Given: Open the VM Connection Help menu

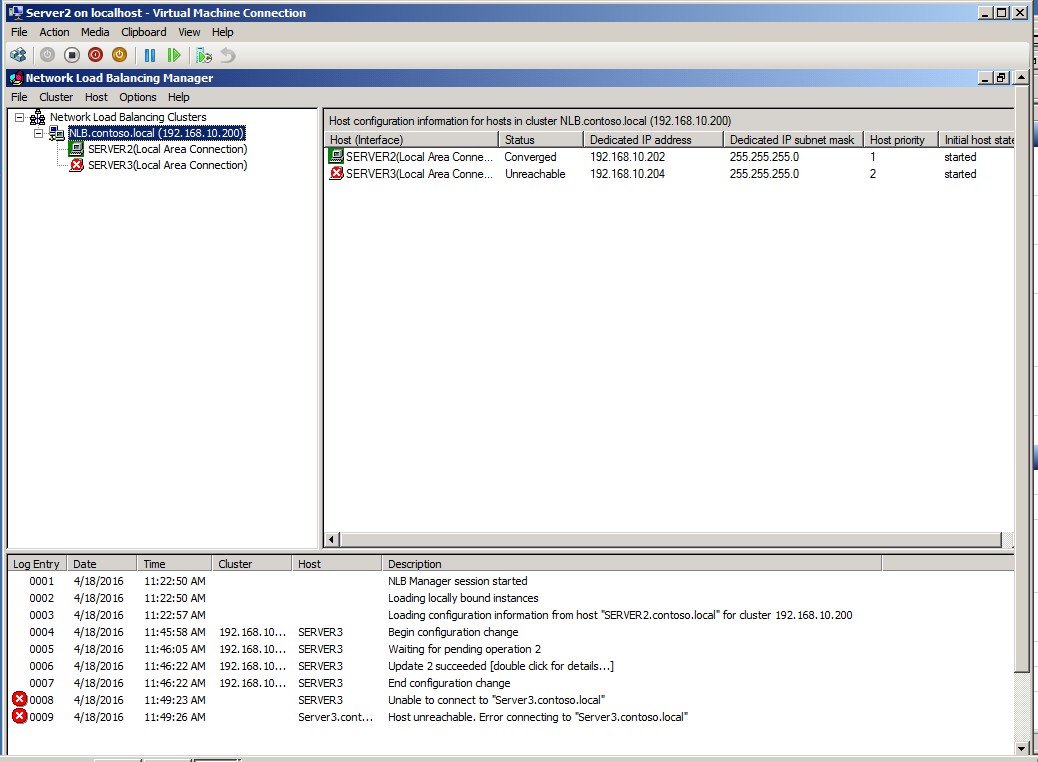Looking at the screenshot, I should [x=222, y=32].
